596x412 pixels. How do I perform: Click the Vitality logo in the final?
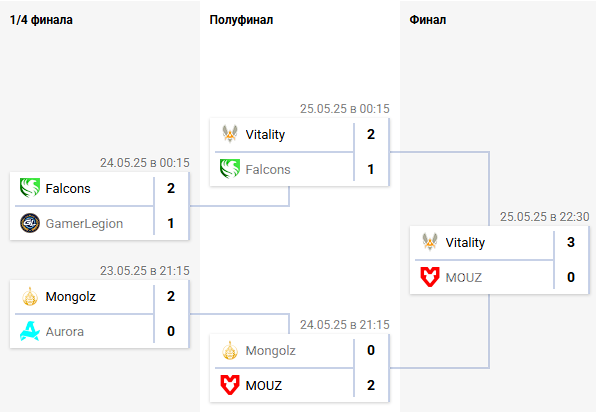click(430, 242)
